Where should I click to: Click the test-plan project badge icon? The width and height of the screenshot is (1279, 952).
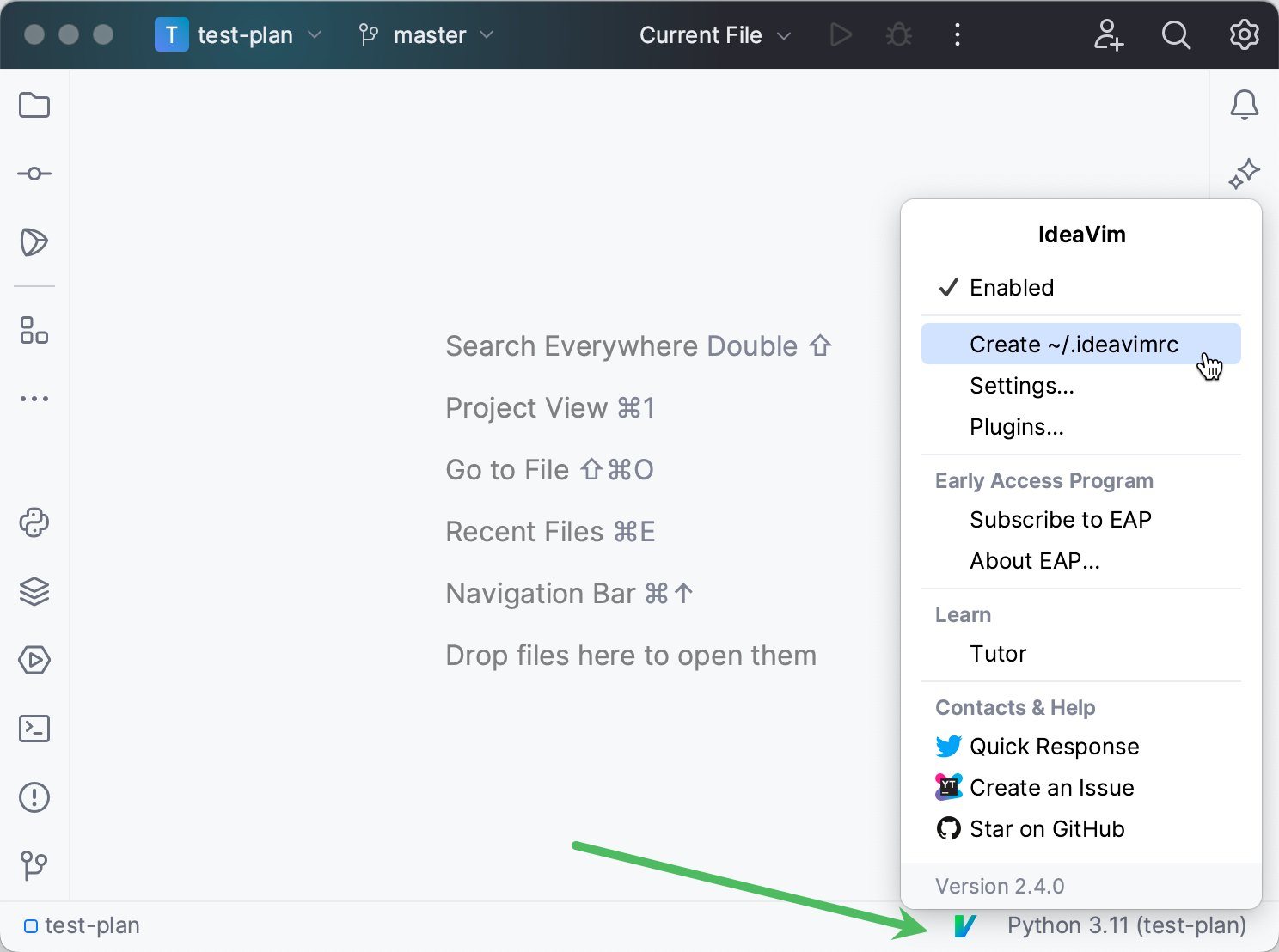click(x=172, y=34)
